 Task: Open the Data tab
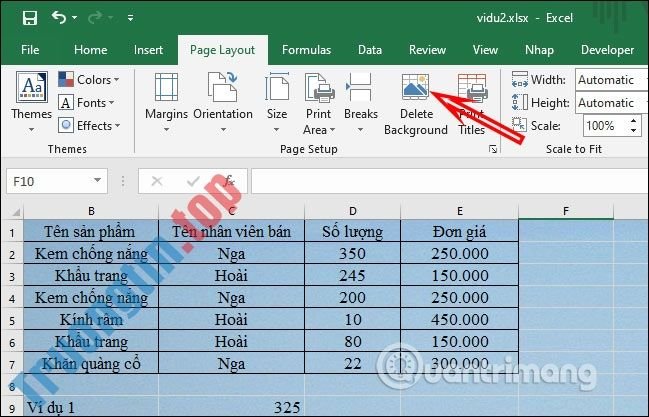370,50
